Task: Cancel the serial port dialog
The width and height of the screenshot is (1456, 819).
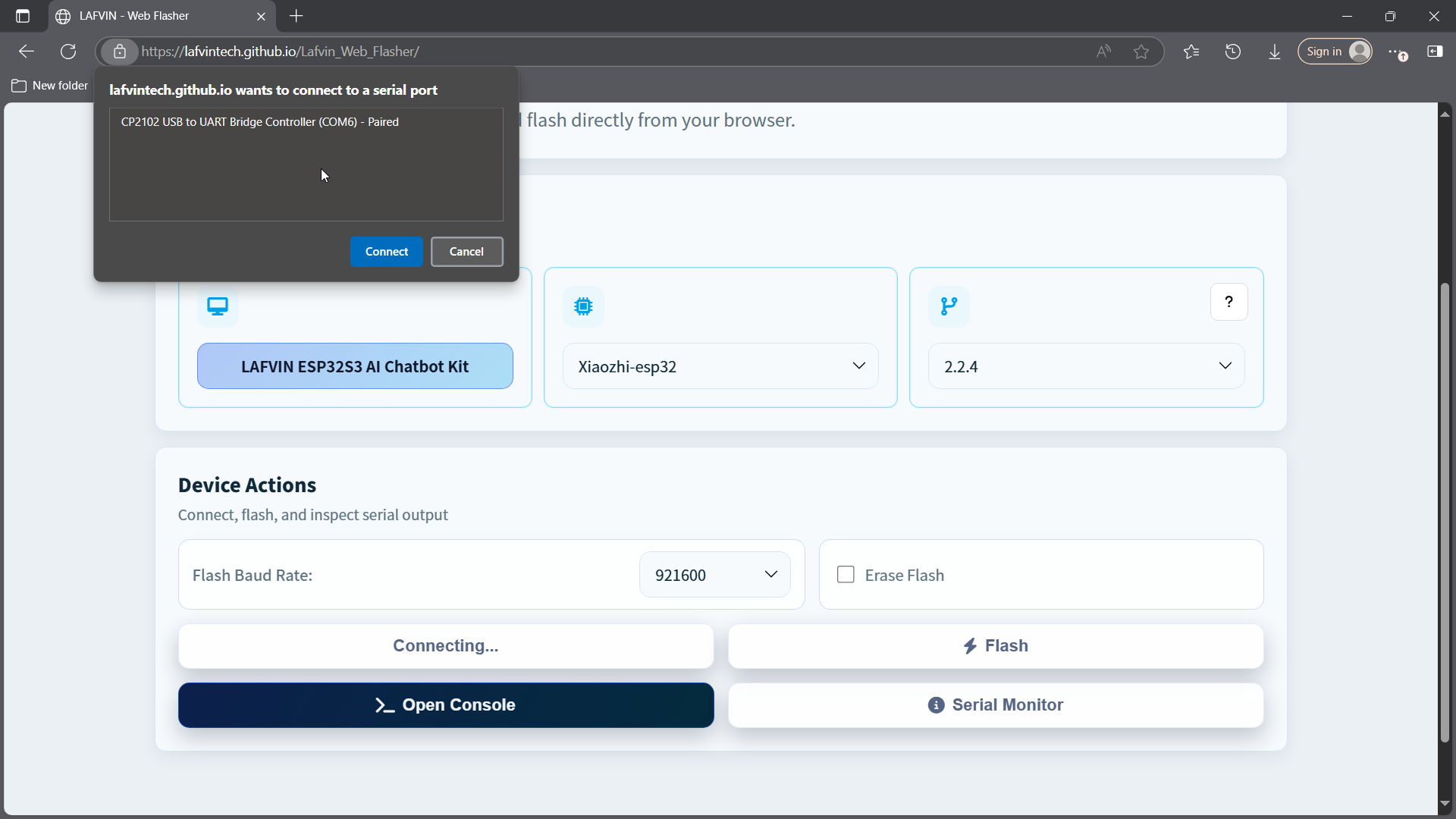Action: pyautogui.click(x=466, y=252)
